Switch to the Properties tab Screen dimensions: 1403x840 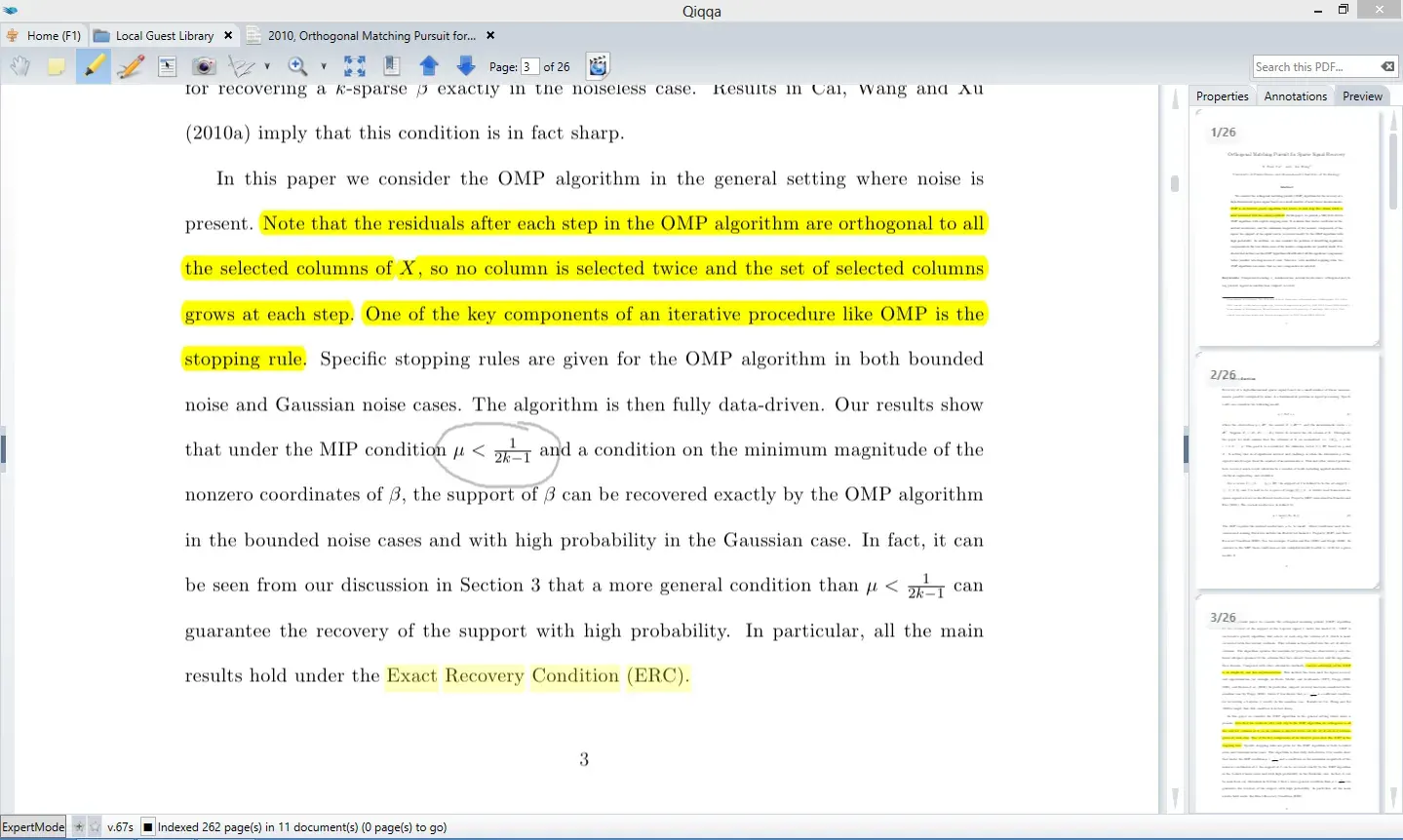[1222, 96]
